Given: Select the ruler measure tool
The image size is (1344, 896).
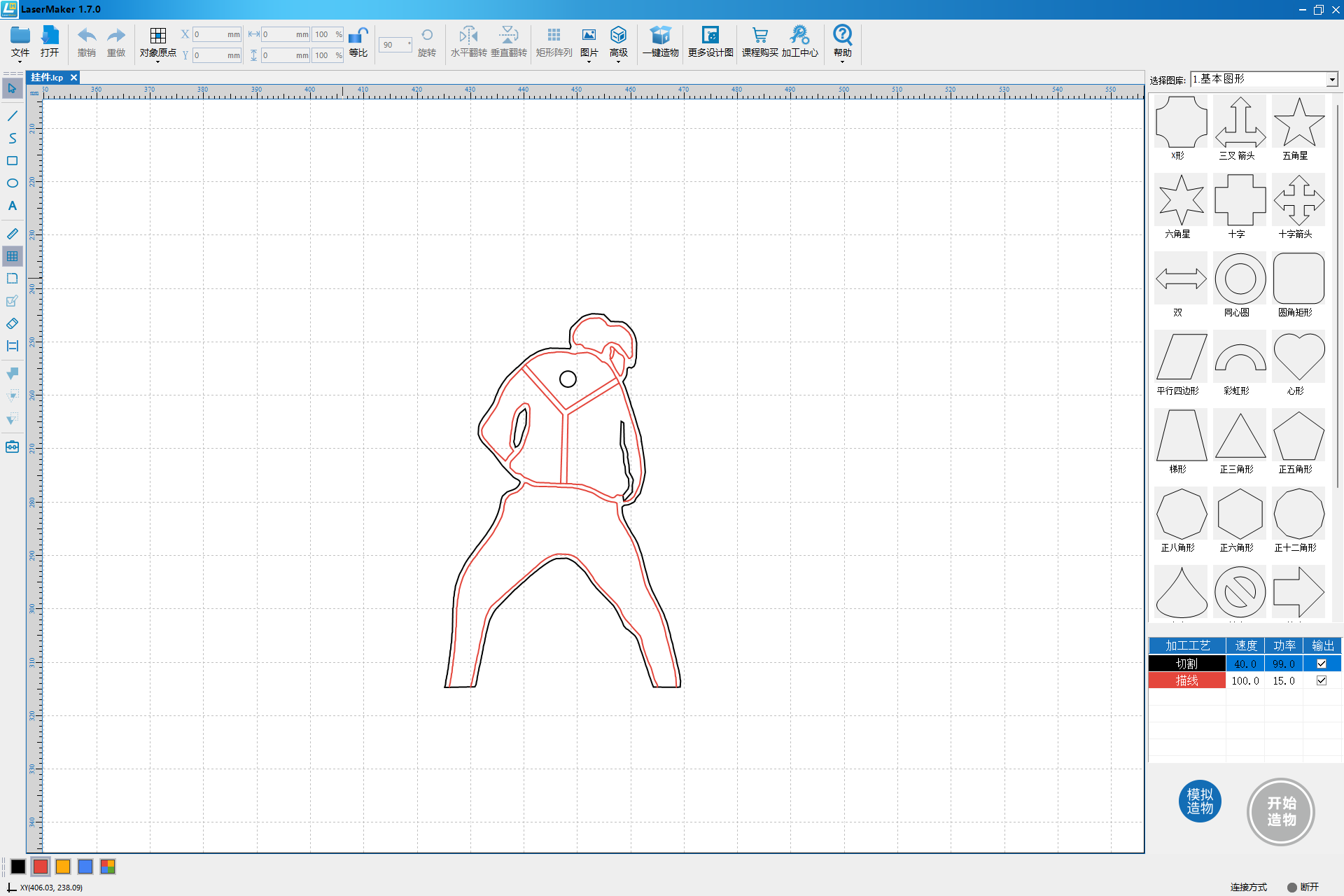Looking at the screenshot, I should pyautogui.click(x=13, y=234).
